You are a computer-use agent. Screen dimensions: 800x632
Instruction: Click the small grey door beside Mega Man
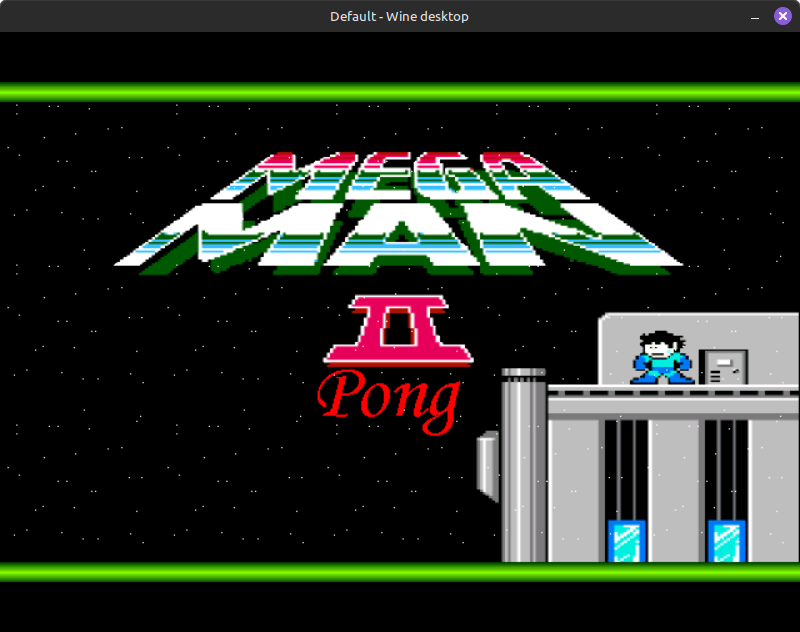(723, 367)
